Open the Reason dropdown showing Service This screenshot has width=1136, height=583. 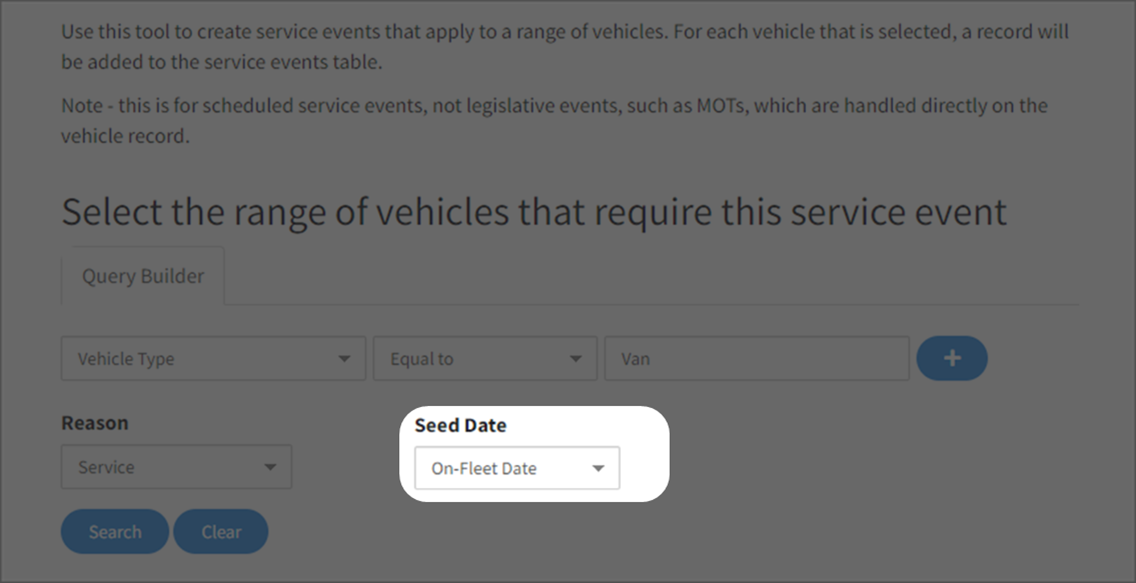tap(176, 467)
